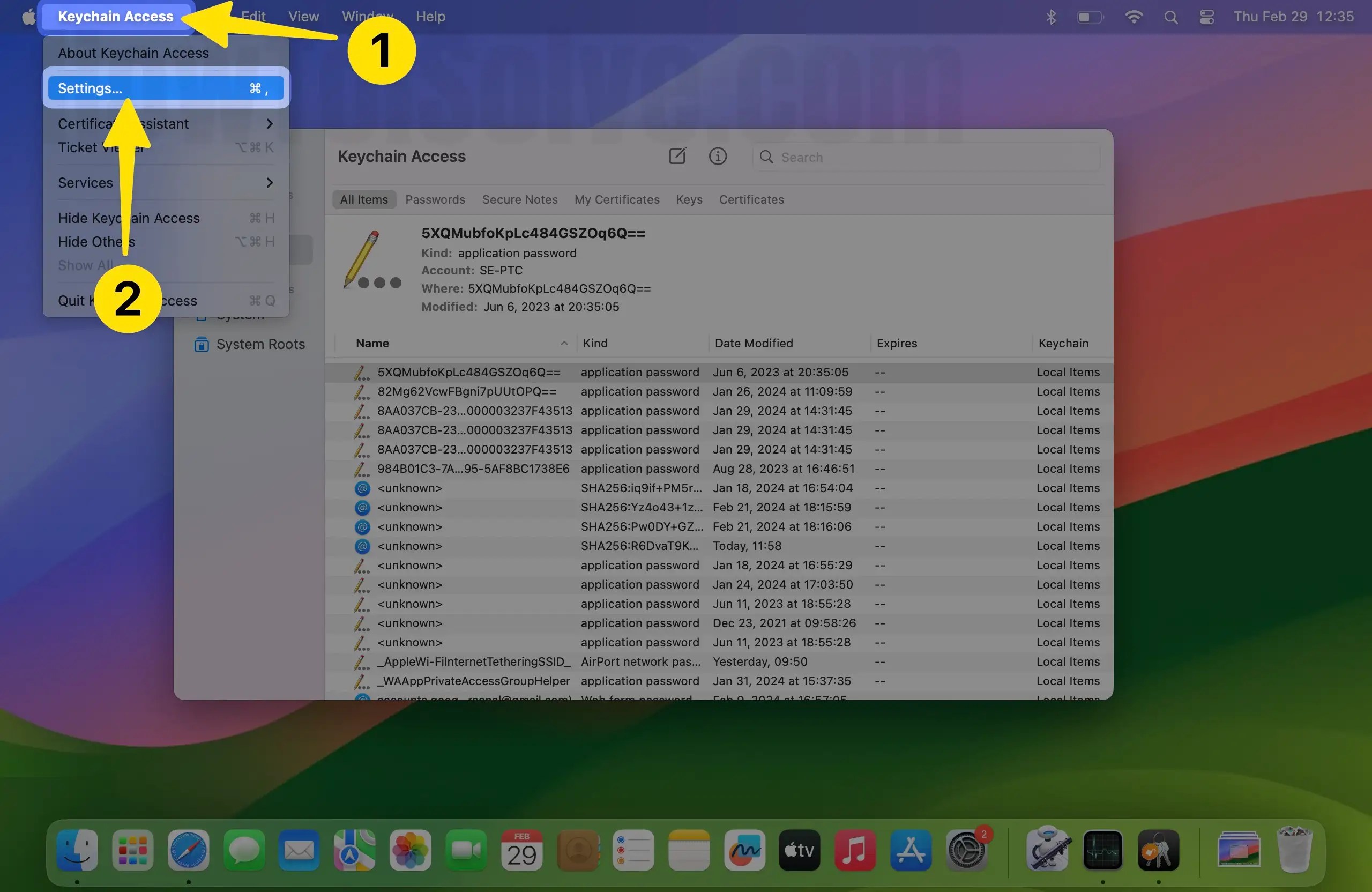Click the Wi-Fi icon in the menu bar
Image resolution: width=1372 pixels, height=892 pixels.
(x=1134, y=16)
